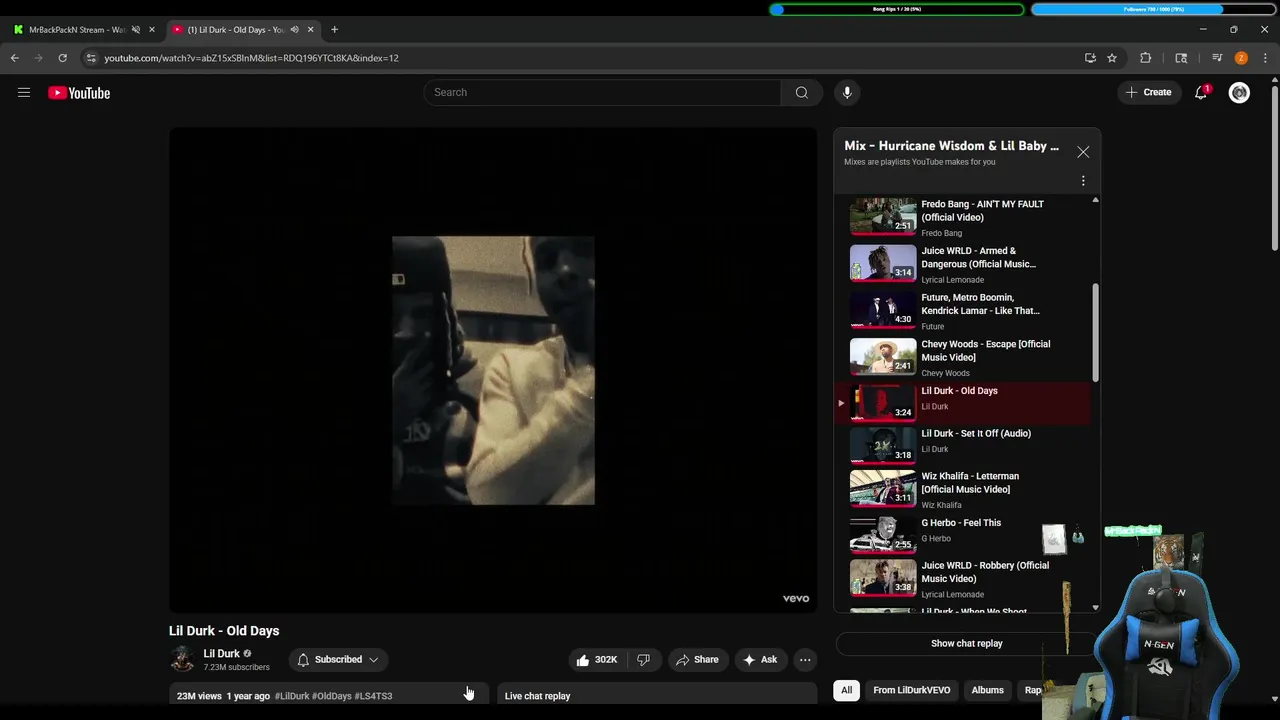Unmute the MrBackPackN Stream tab
The height and width of the screenshot is (720, 1280).
pos(136,30)
